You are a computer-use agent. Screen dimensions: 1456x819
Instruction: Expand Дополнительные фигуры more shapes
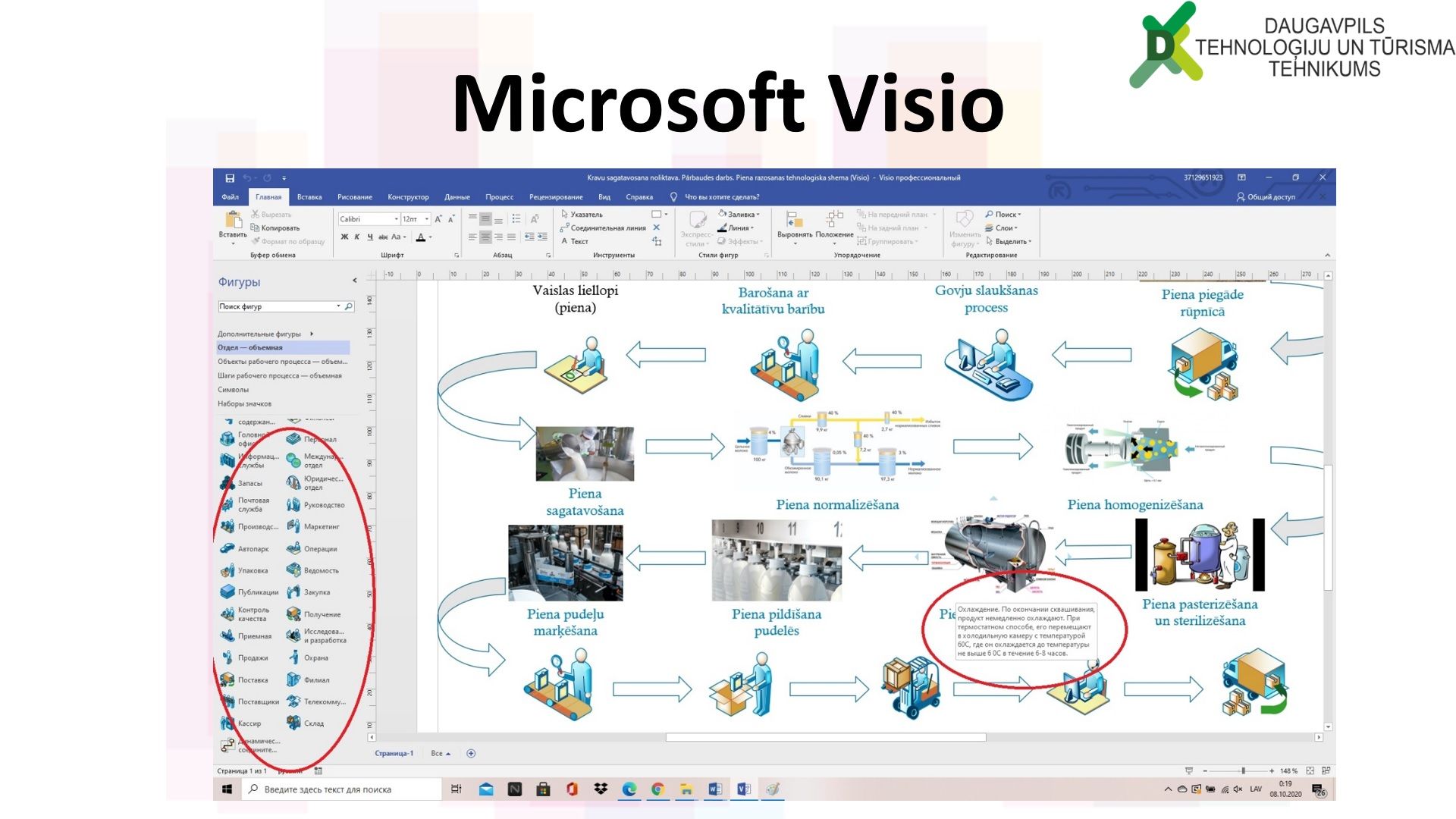coord(265,334)
